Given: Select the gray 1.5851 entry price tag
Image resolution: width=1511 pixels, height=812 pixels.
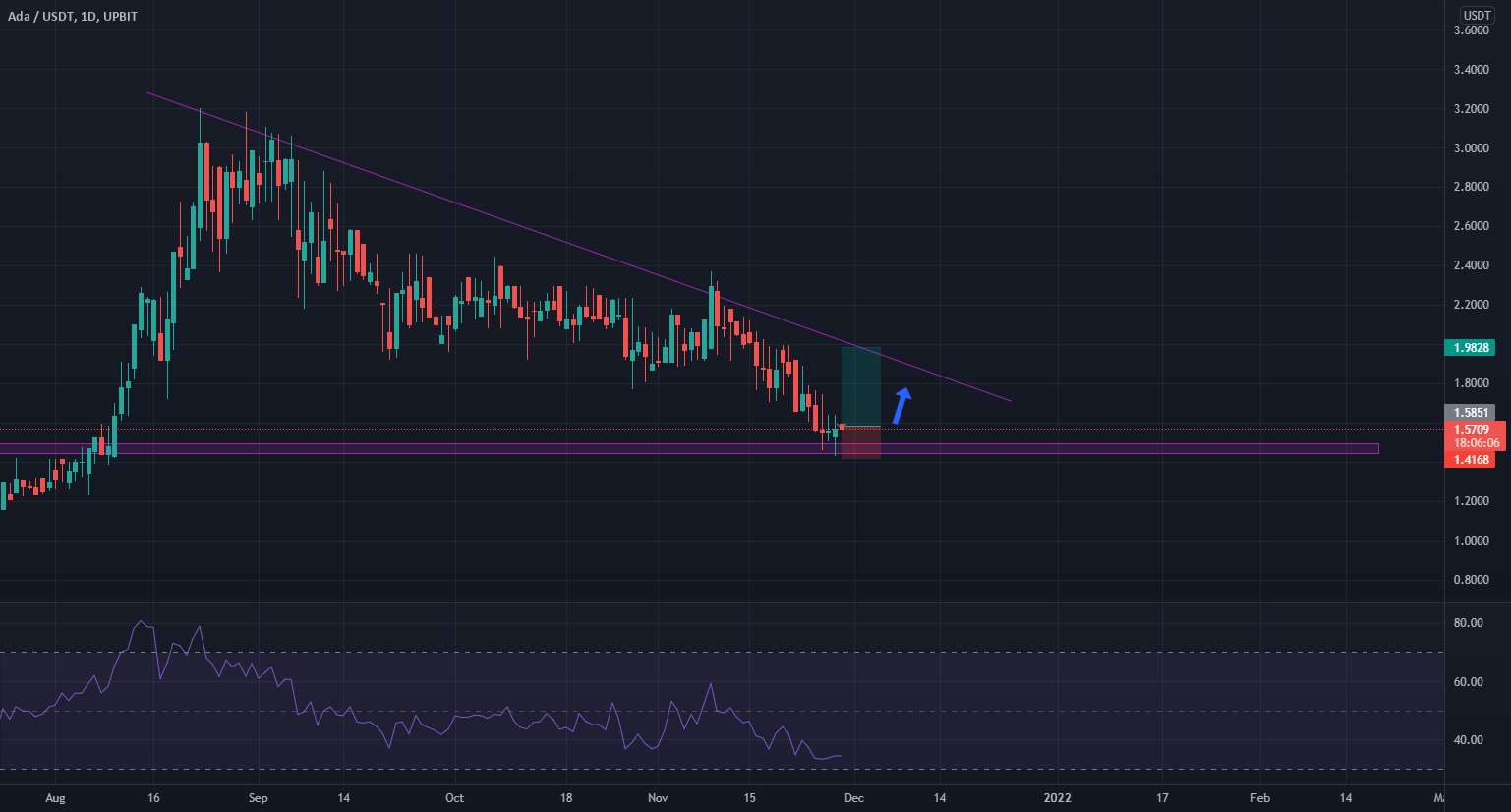Looking at the screenshot, I should coord(1469,413).
